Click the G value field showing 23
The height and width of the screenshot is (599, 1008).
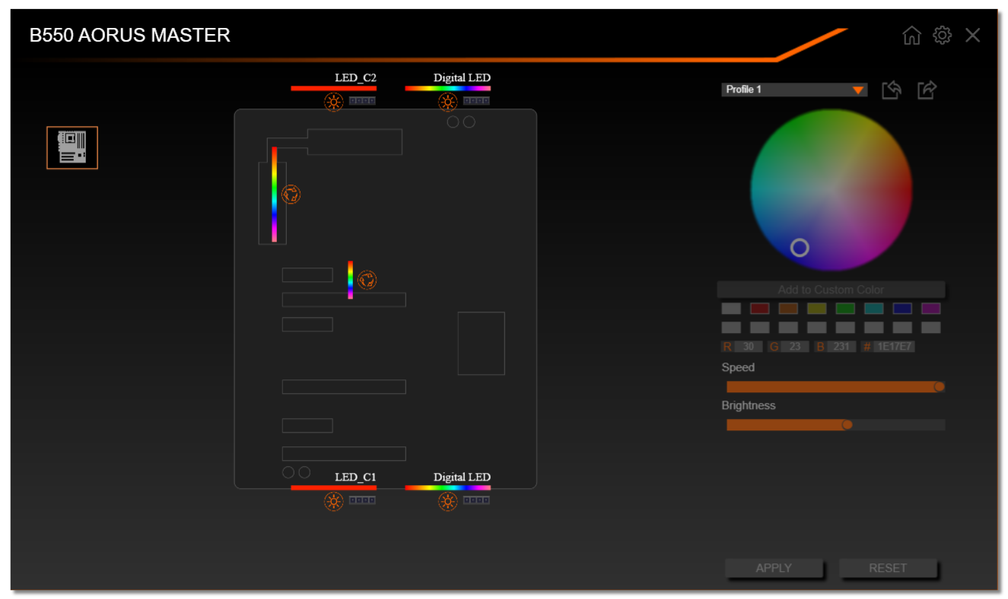[795, 346]
